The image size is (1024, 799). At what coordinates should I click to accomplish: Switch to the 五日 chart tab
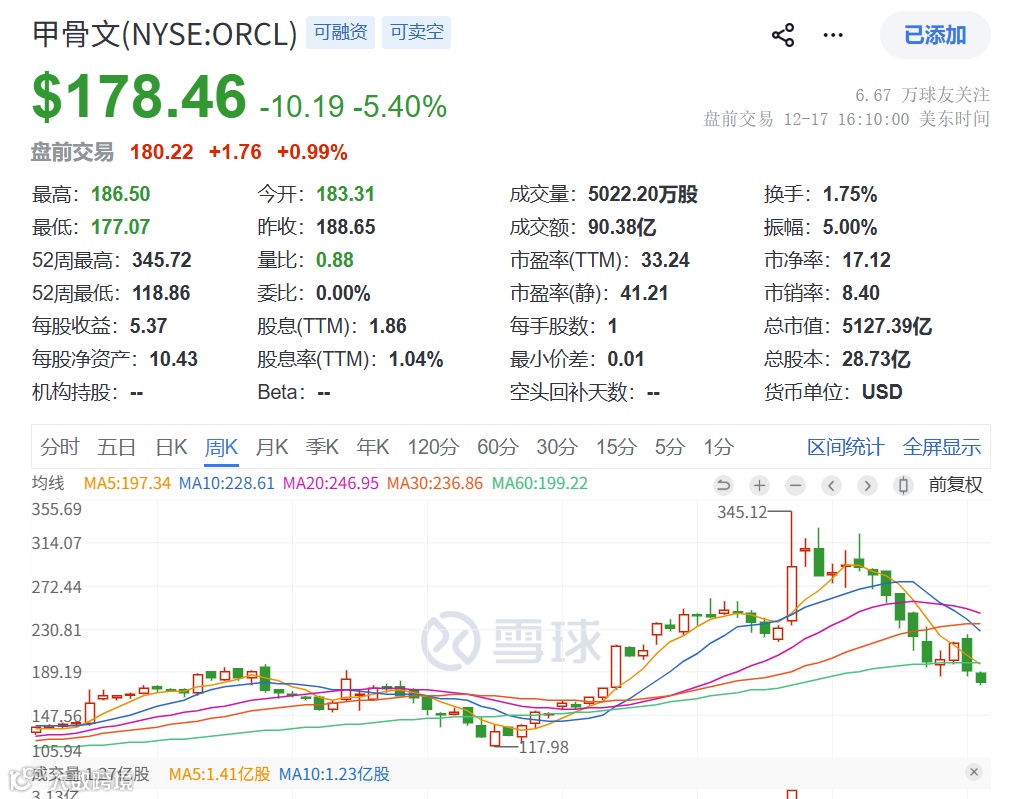(116, 447)
